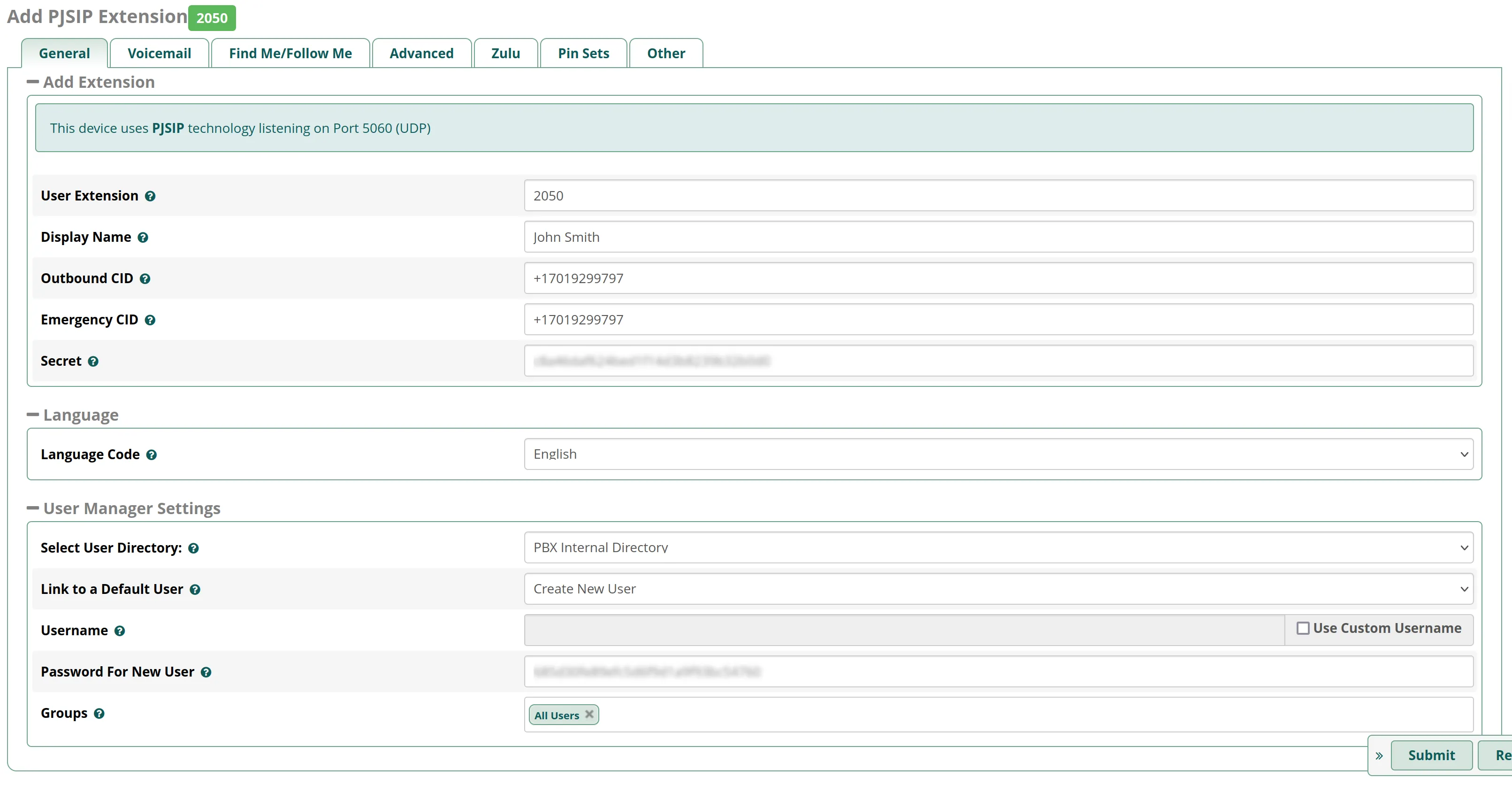
Task: Click the Username help icon
Action: [x=120, y=631]
